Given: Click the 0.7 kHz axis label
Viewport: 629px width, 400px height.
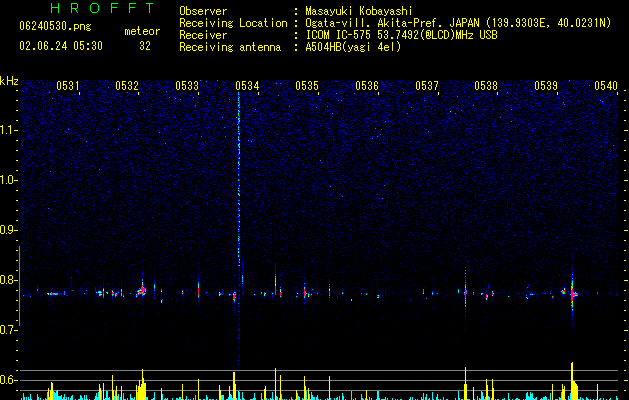Looking at the screenshot, I should point(7,330).
